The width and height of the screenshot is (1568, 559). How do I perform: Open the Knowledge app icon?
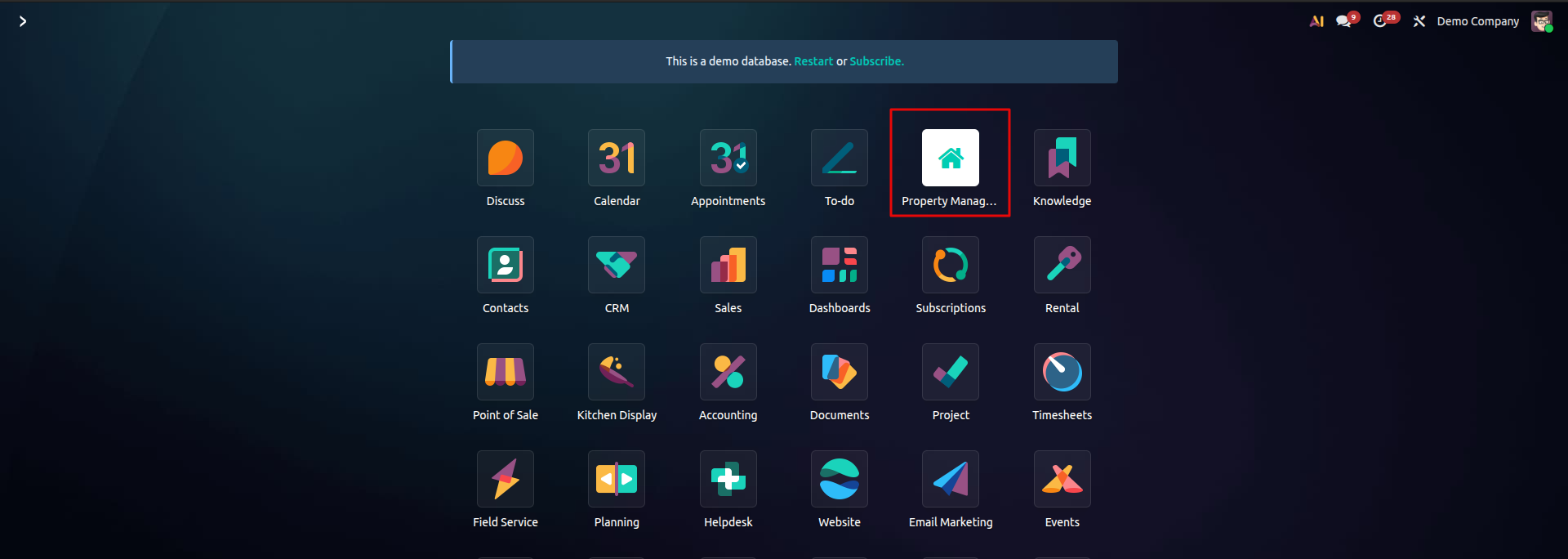tap(1062, 159)
